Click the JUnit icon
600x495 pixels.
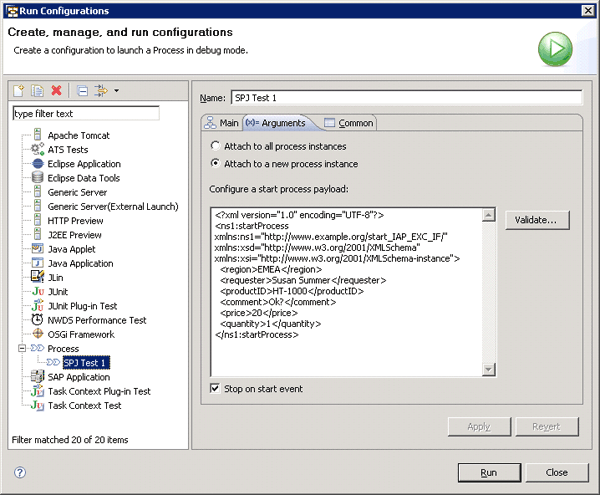(38, 291)
